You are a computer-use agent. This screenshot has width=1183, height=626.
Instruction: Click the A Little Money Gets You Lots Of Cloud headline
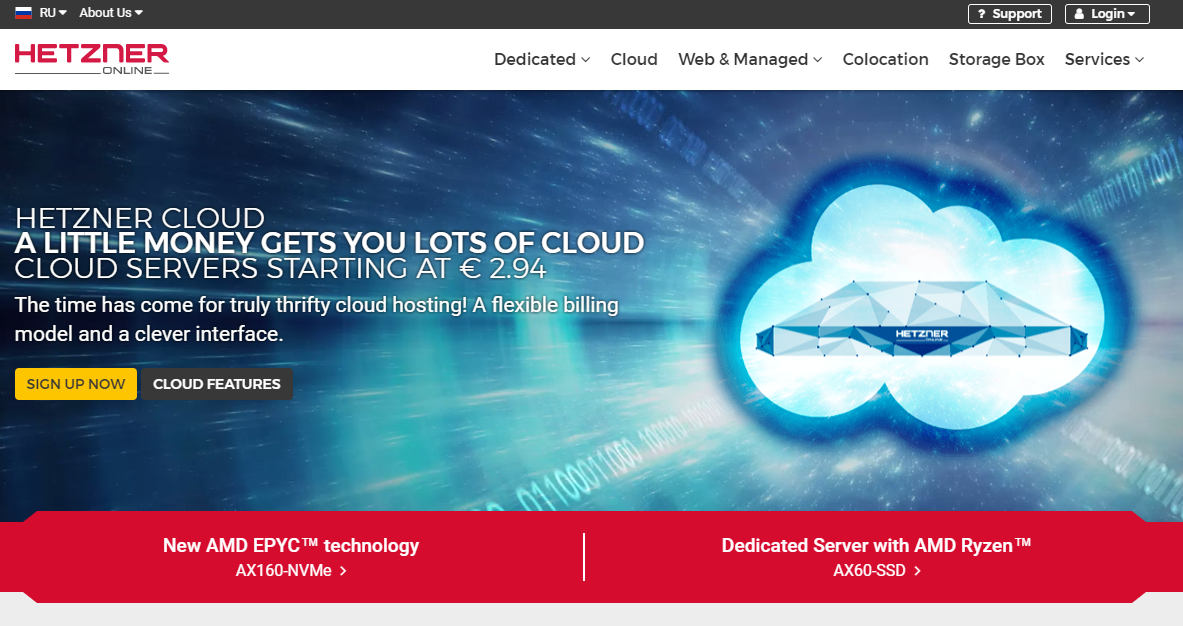[x=329, y=243]
